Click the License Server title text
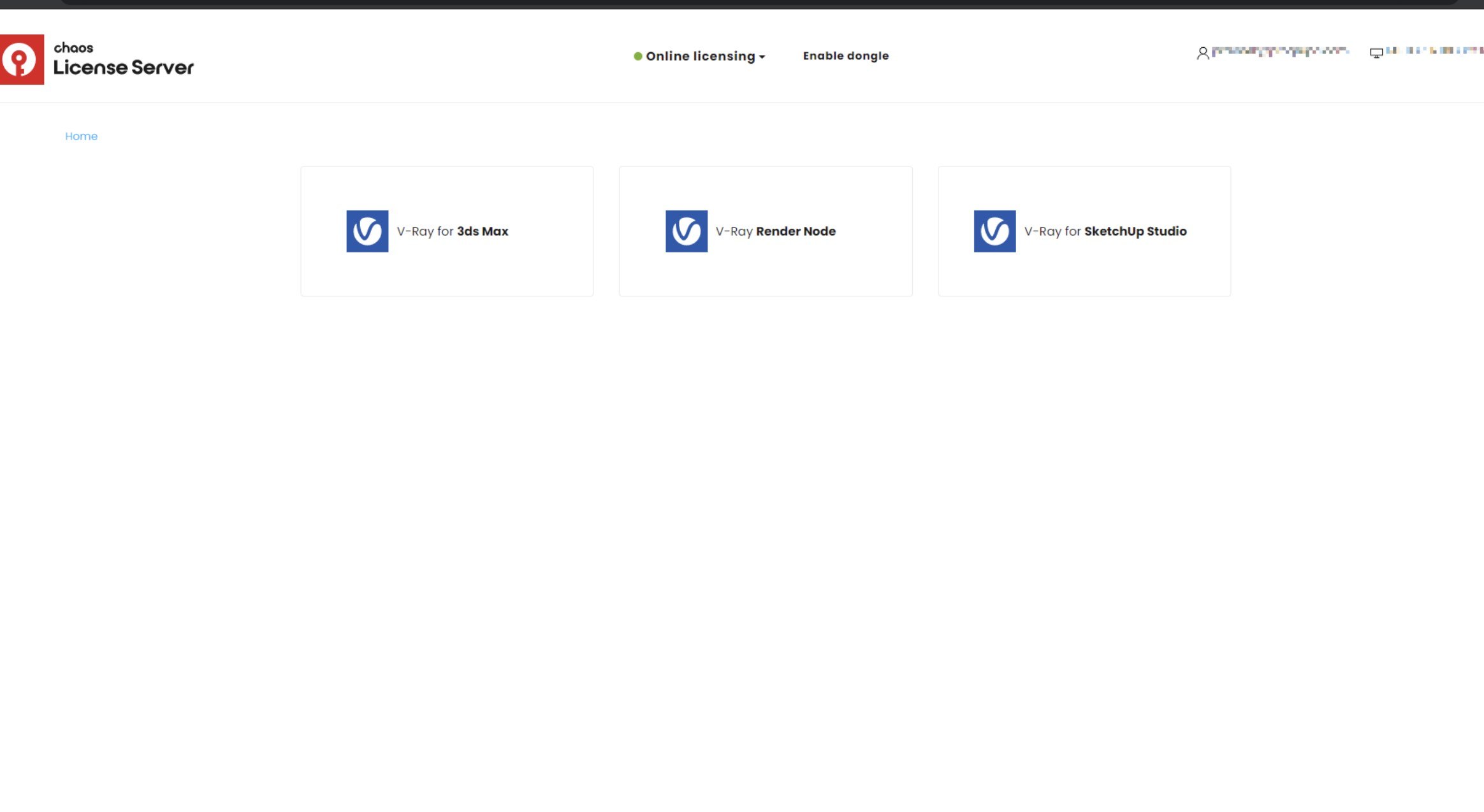Screen dimensions: 1484x812 point(124,68)
